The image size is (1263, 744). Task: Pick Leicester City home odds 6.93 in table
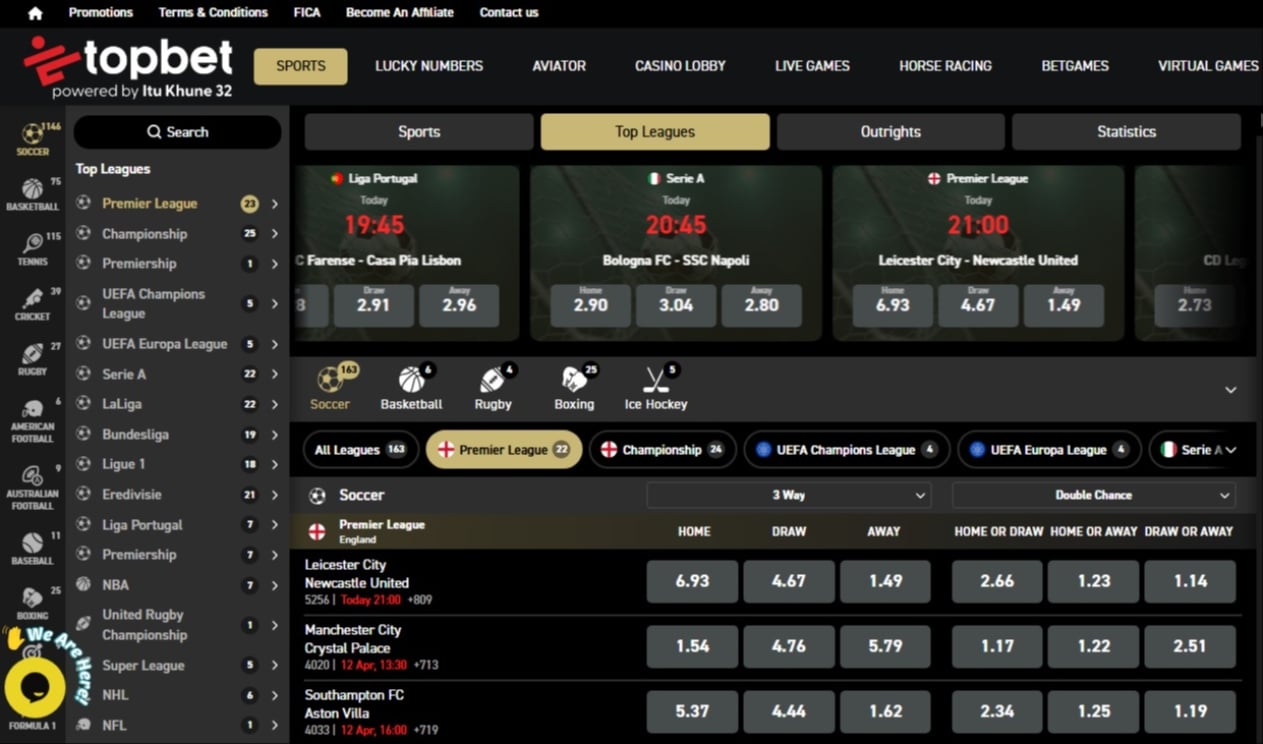[692, 582]
